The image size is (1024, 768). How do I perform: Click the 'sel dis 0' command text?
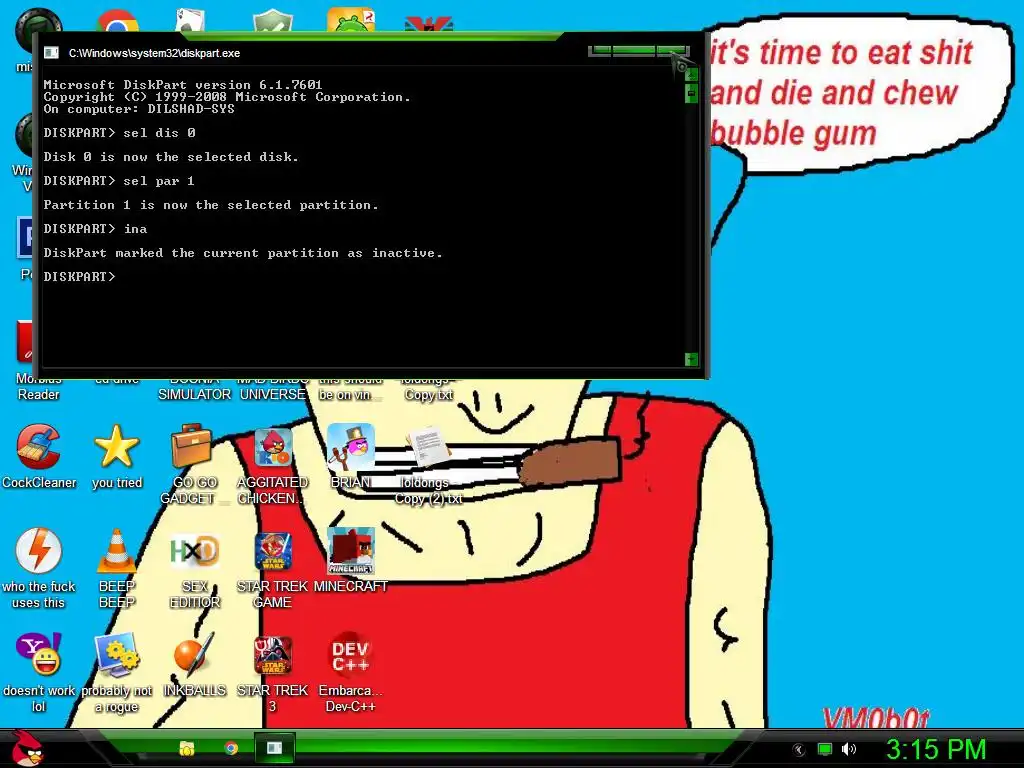[159, 133]
